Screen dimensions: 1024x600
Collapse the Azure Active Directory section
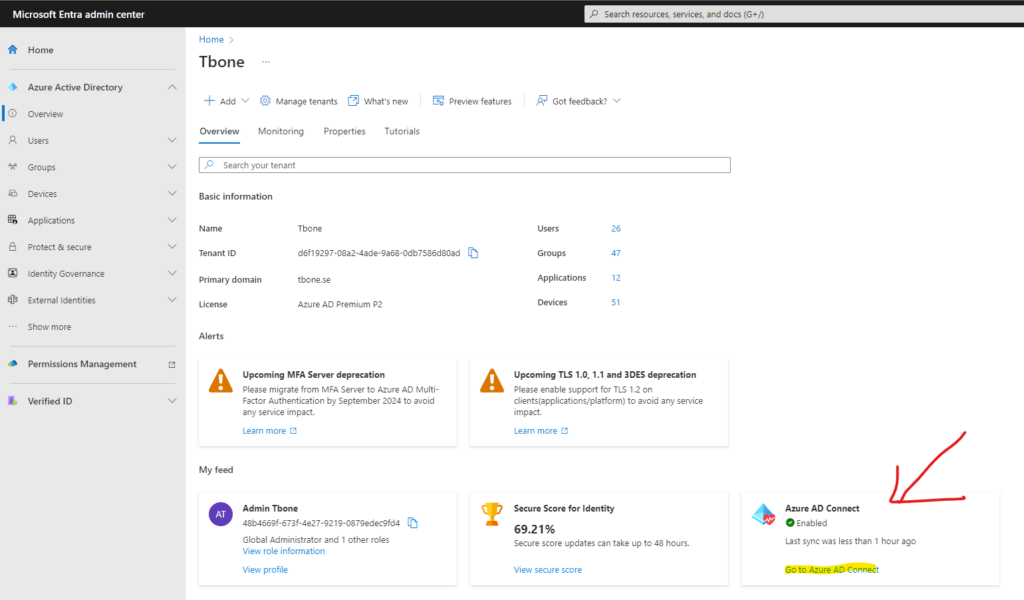pyautogui.click(x=172, y=87)
